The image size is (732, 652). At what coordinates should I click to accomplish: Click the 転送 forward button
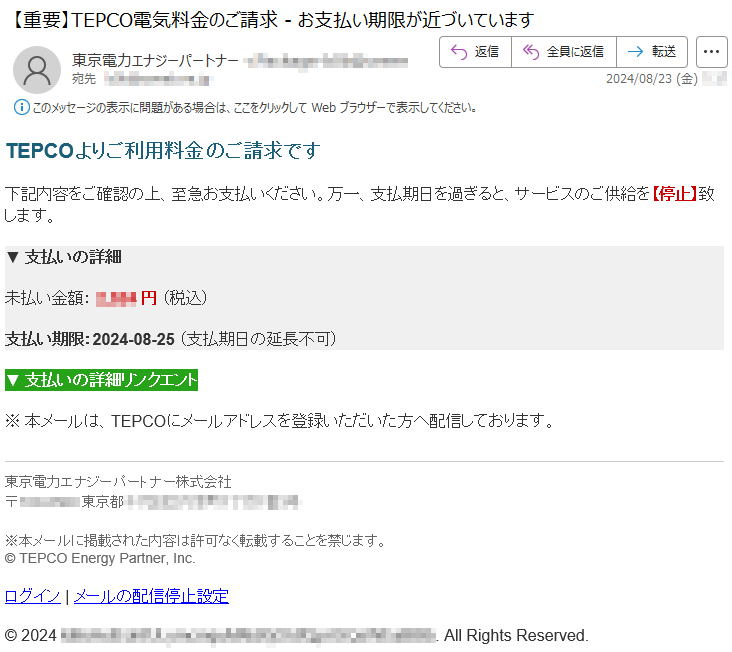pos(652,52)
